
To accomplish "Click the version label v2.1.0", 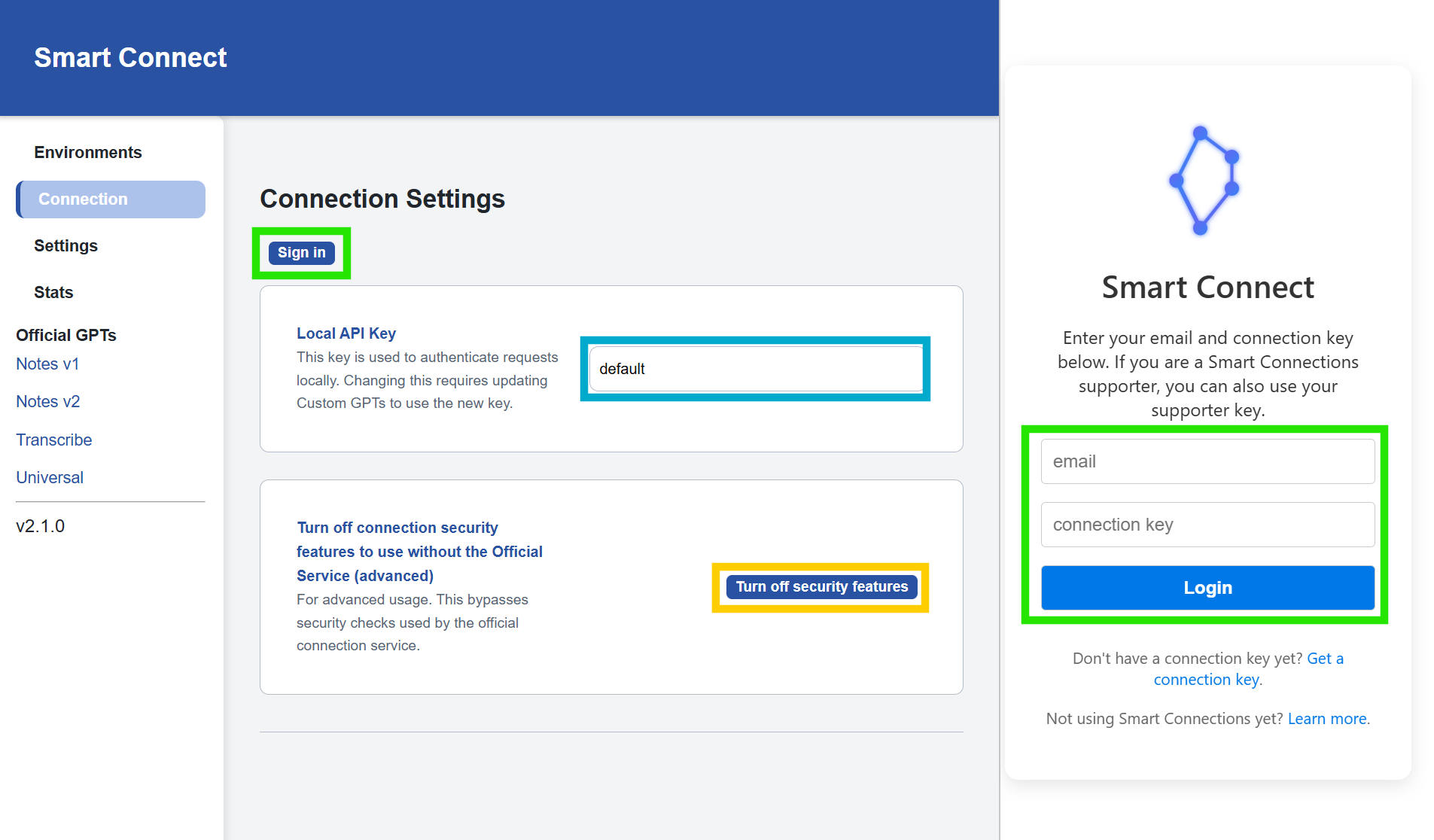I will (39, 525).
